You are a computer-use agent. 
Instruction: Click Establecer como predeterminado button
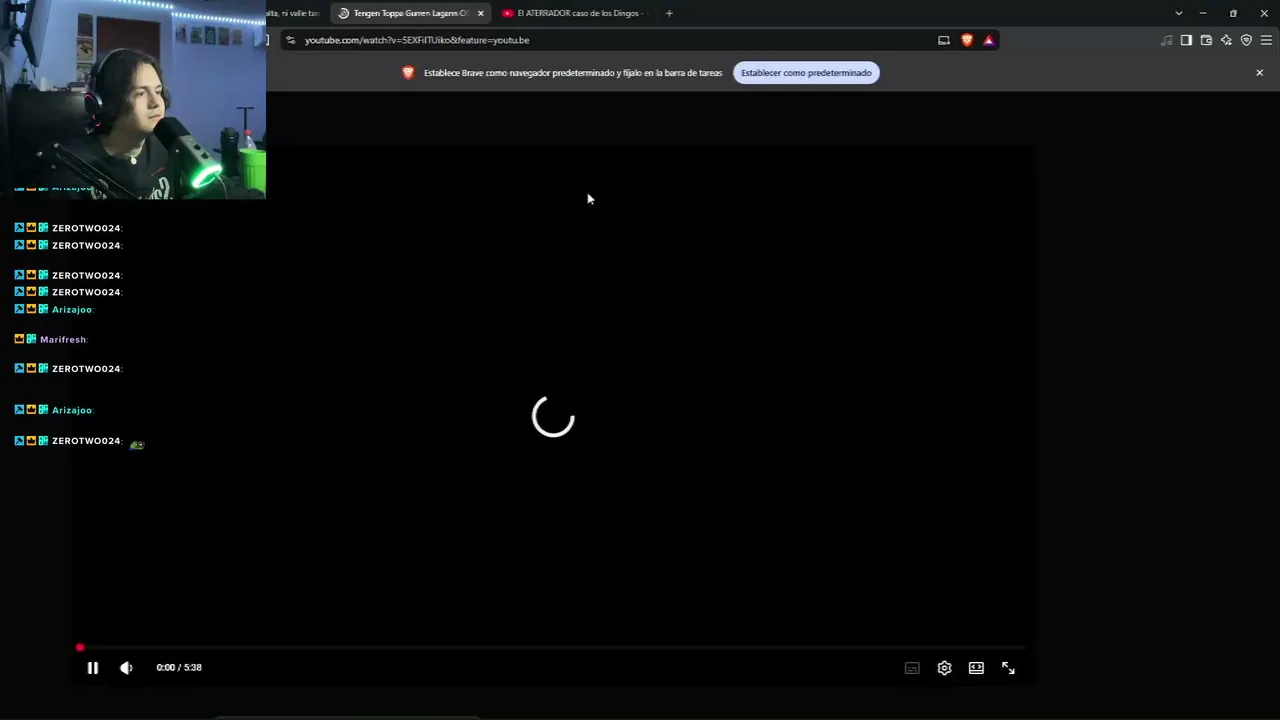[x=806, y=72]
